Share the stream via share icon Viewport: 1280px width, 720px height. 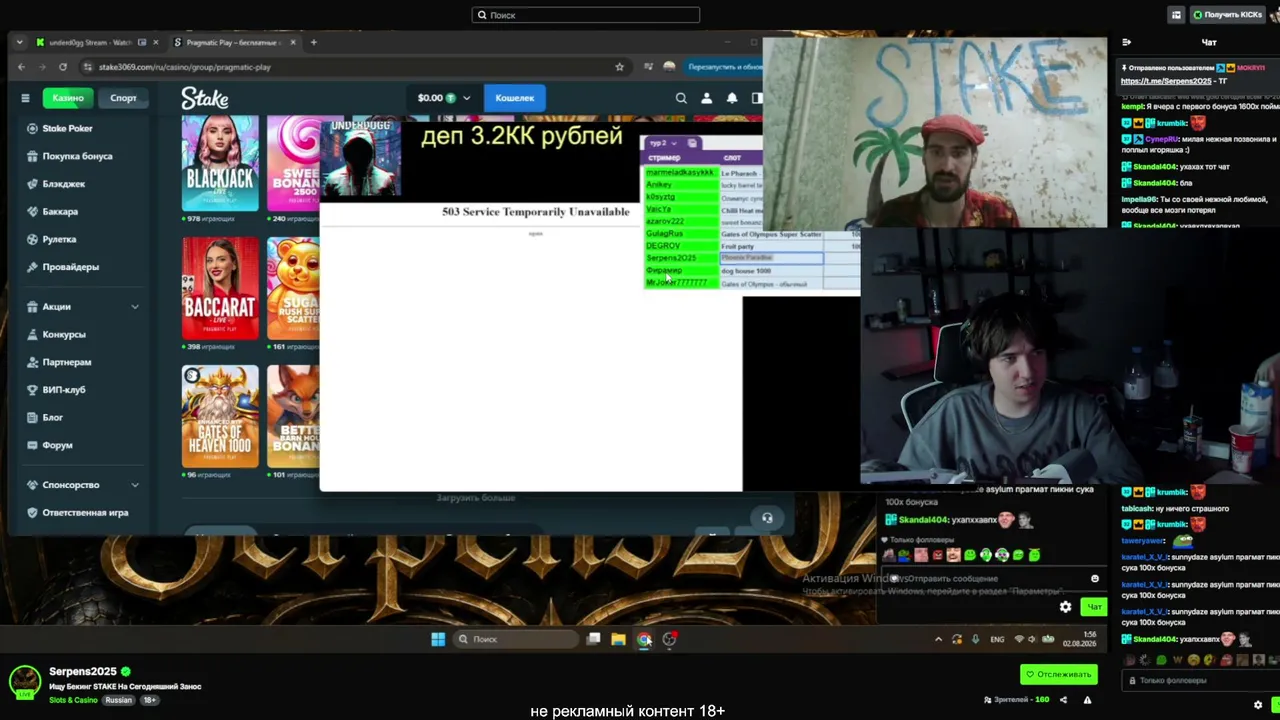click(x=1063, y=700)
